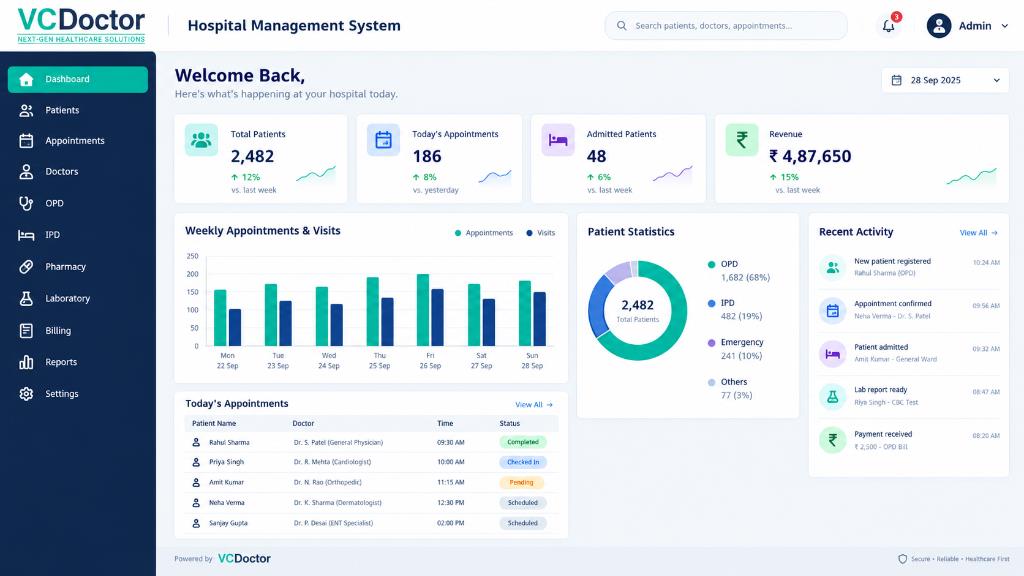
Task: Click the calendar icon in date selector
Action: click(x=897, y=80)
